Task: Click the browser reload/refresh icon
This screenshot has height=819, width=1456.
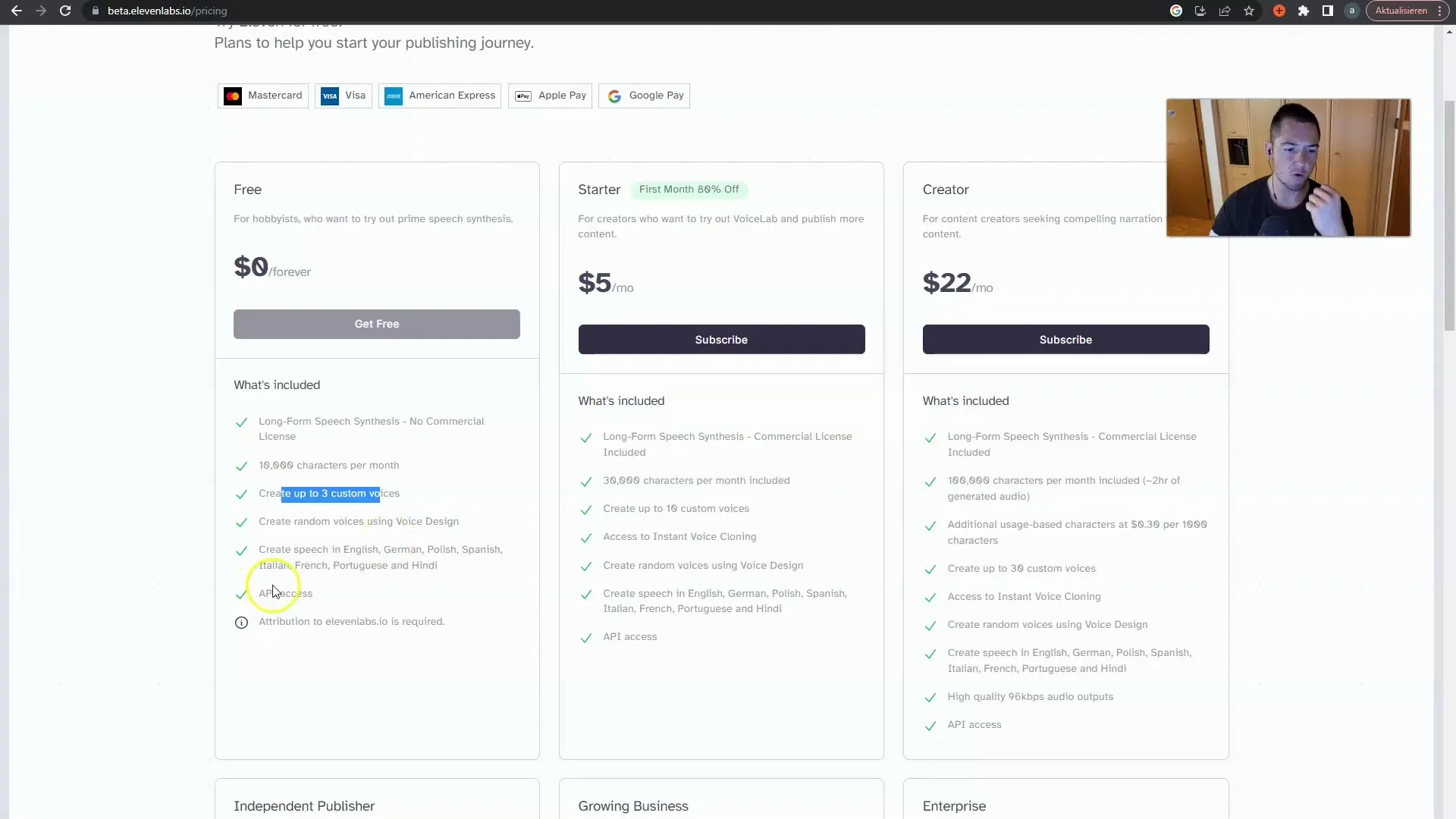Action: (x=65, y=11)
